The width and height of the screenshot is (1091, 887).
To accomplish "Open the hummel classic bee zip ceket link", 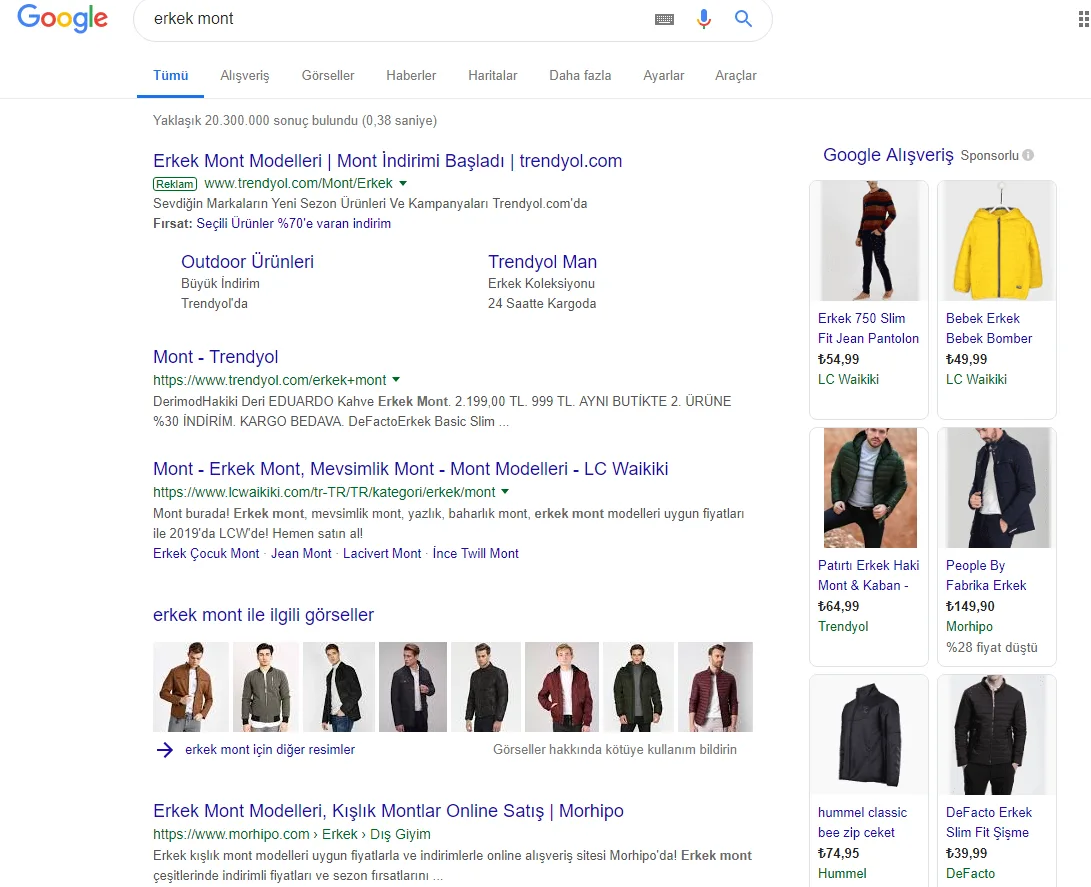I will pyautogui.click(x=862, y=822).
